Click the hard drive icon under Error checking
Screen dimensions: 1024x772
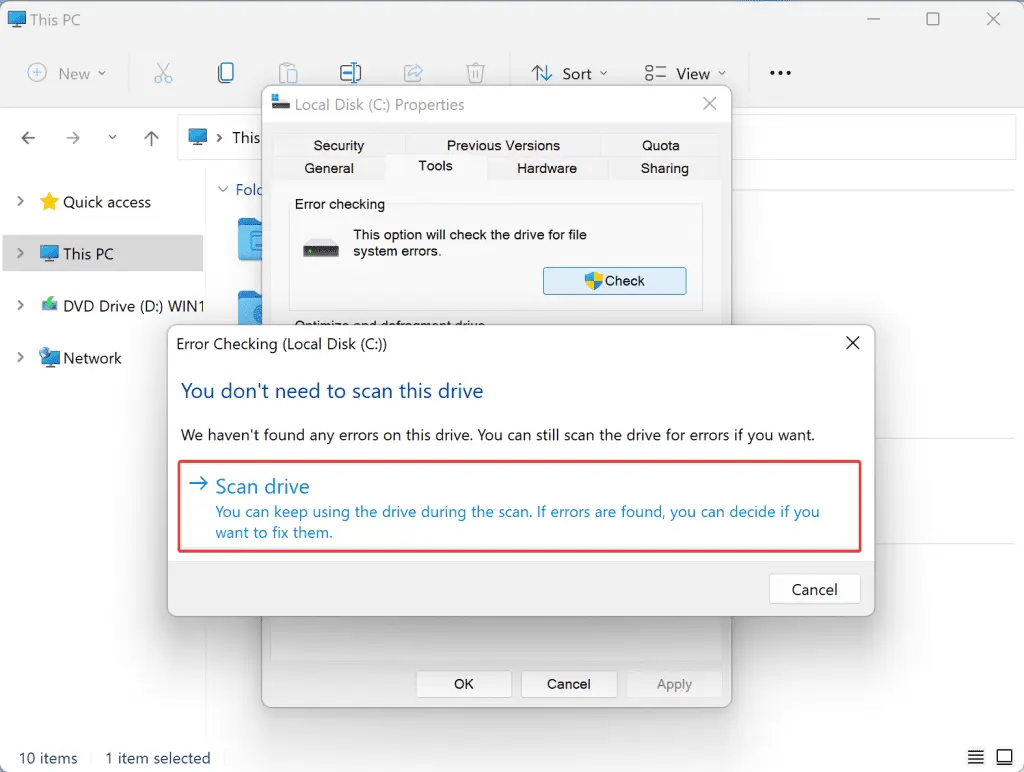321,248
